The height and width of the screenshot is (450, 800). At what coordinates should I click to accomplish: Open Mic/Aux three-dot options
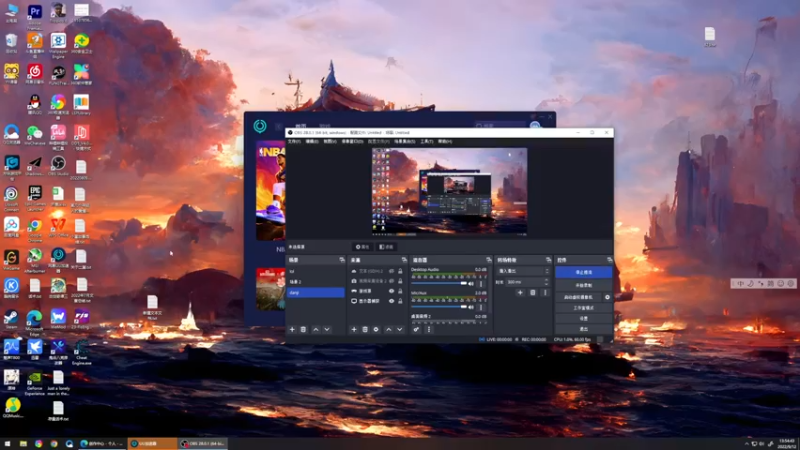click(481, 307)
